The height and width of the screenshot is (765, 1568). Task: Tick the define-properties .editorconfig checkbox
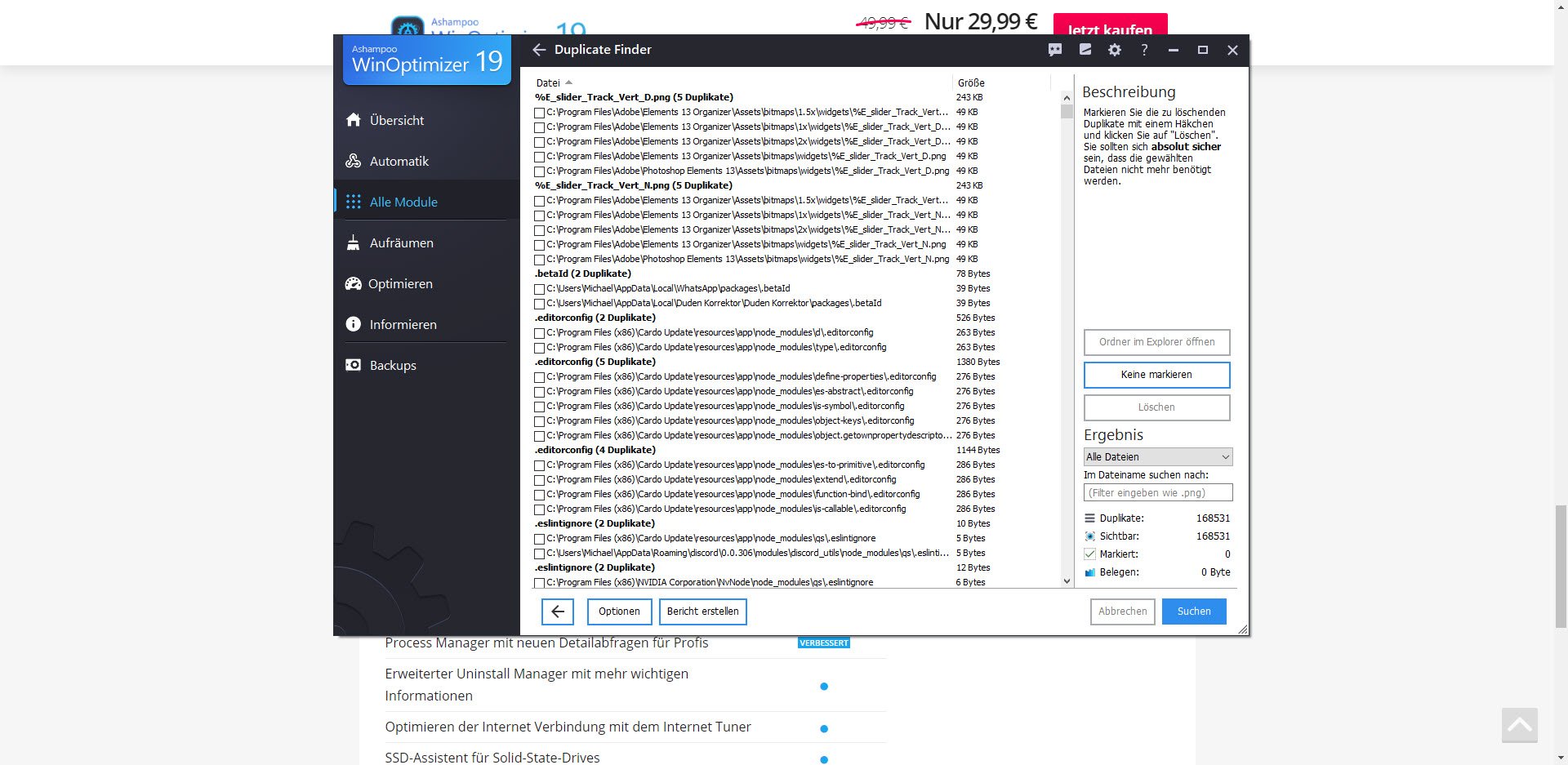539,377
